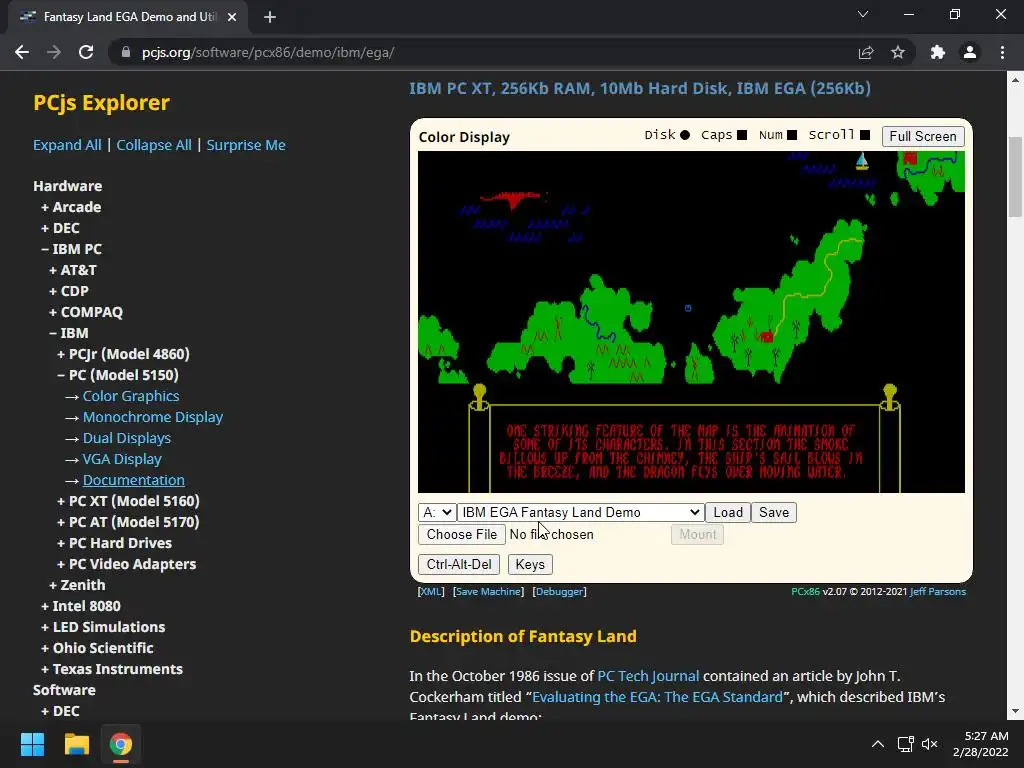Show hidden system tray icons
The height and width of the screenshot is (768, 1024).
click(878, 744)
